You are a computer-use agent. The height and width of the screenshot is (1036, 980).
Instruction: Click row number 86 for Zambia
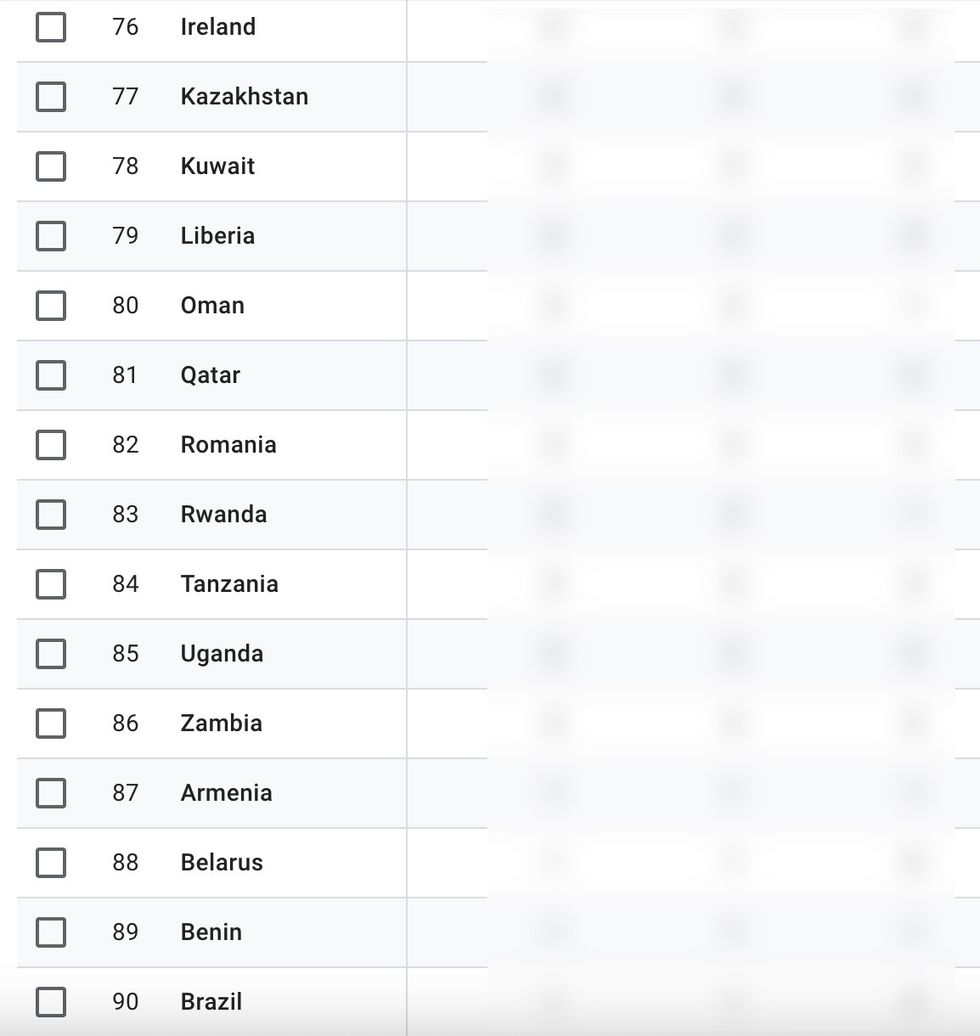pyautogui.click(x=125, y=723)
